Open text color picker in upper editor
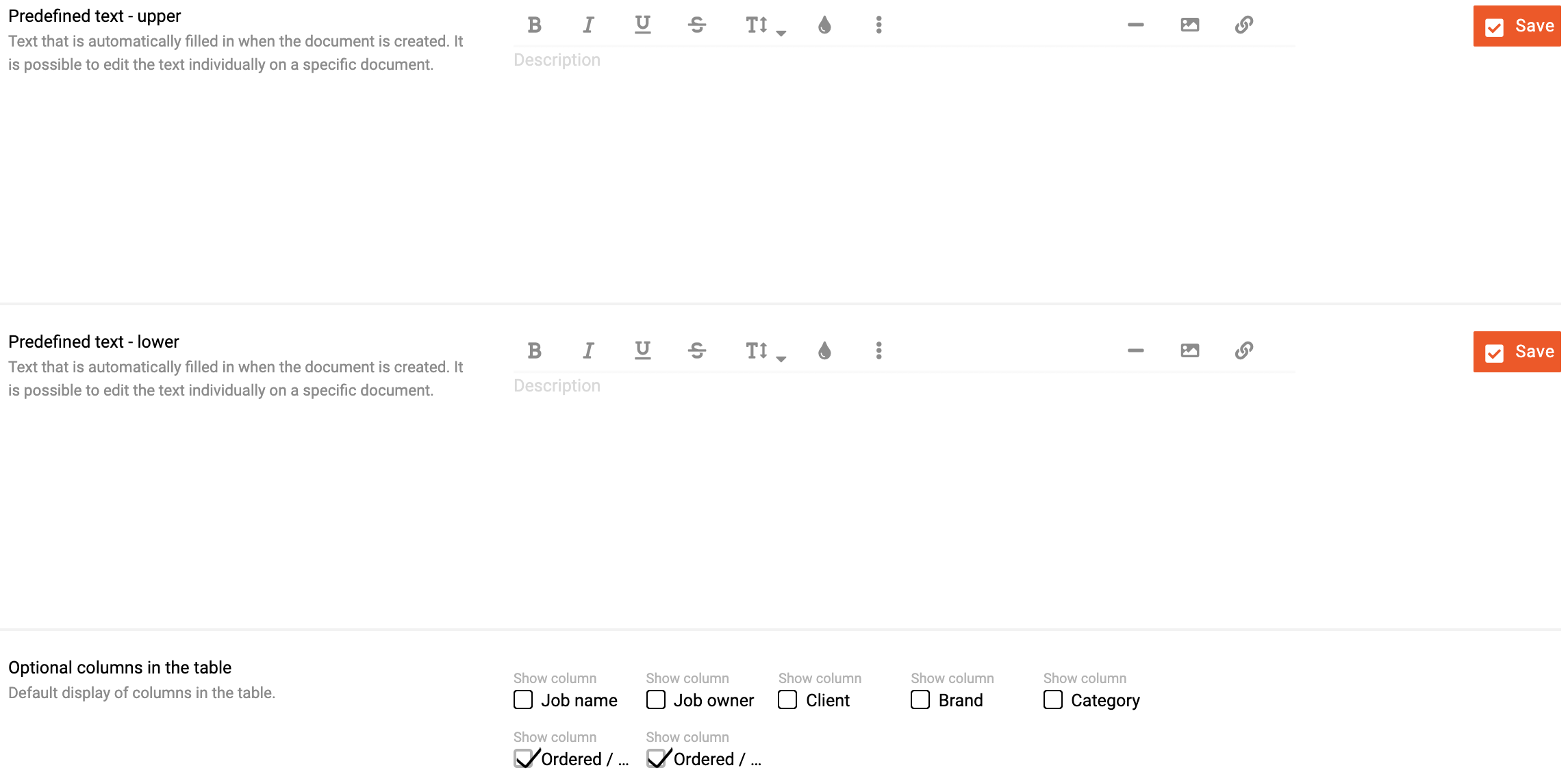The width and height of the screenshot is (1568, 783). (x=824, y=25)
